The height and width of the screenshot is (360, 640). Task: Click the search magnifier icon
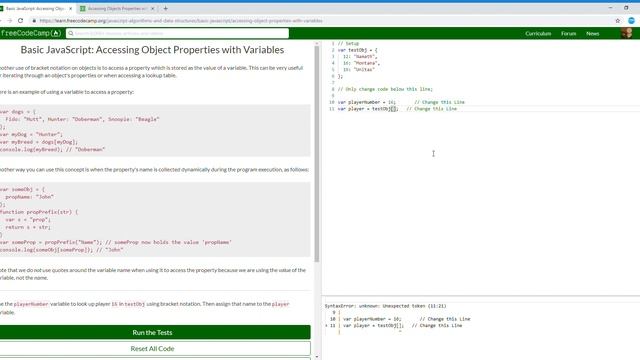(x=71, y=33)
